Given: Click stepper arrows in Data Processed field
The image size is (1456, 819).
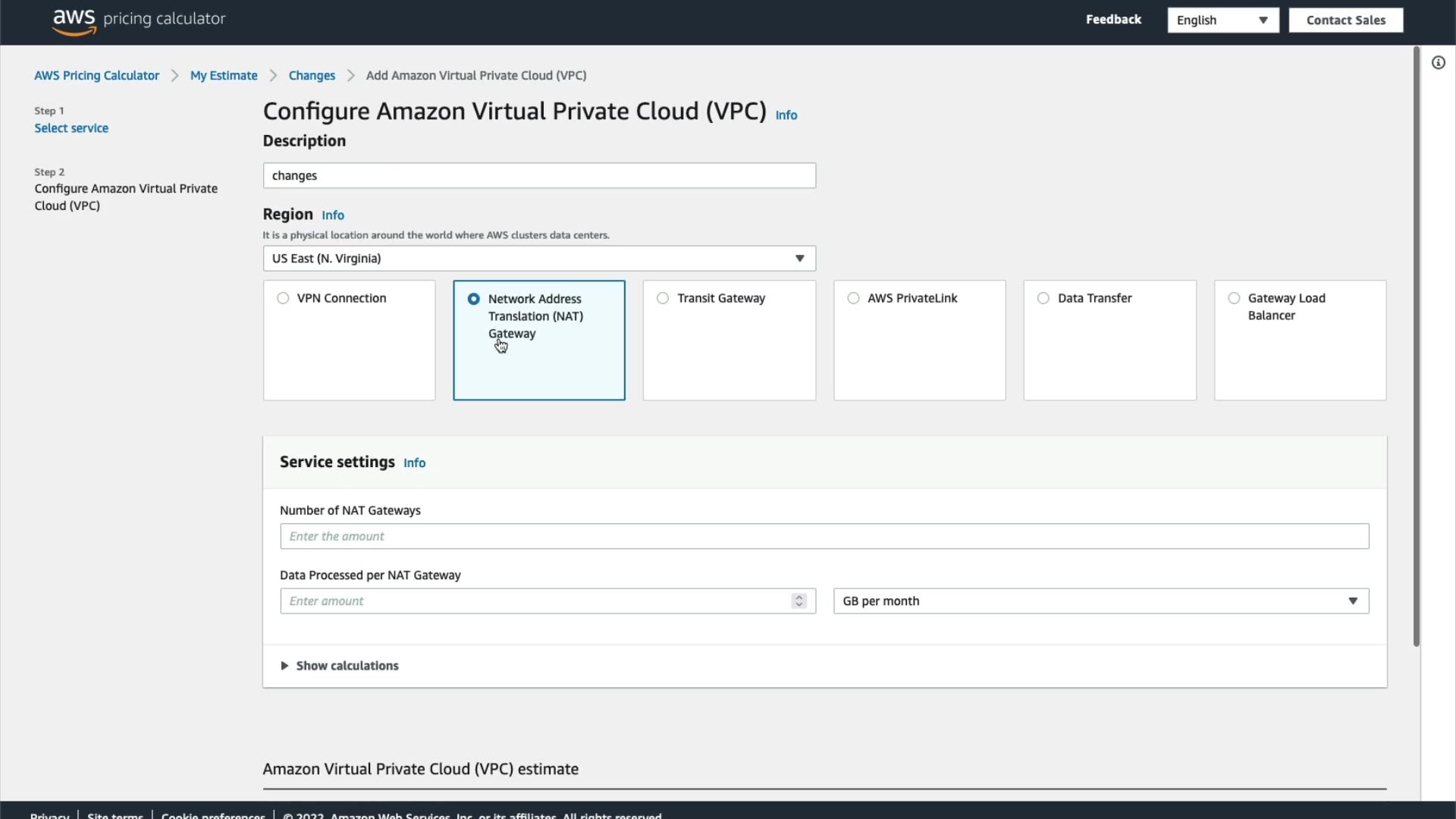Looking at the screenshot, I should (799, 601).
